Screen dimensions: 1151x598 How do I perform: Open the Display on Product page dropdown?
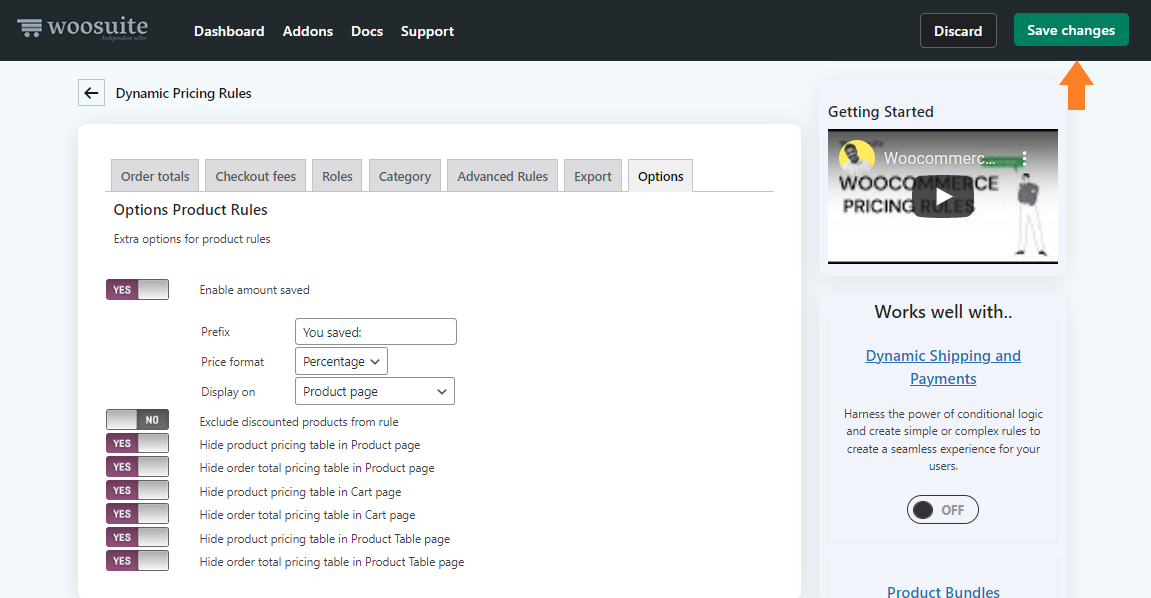[374, 391]
